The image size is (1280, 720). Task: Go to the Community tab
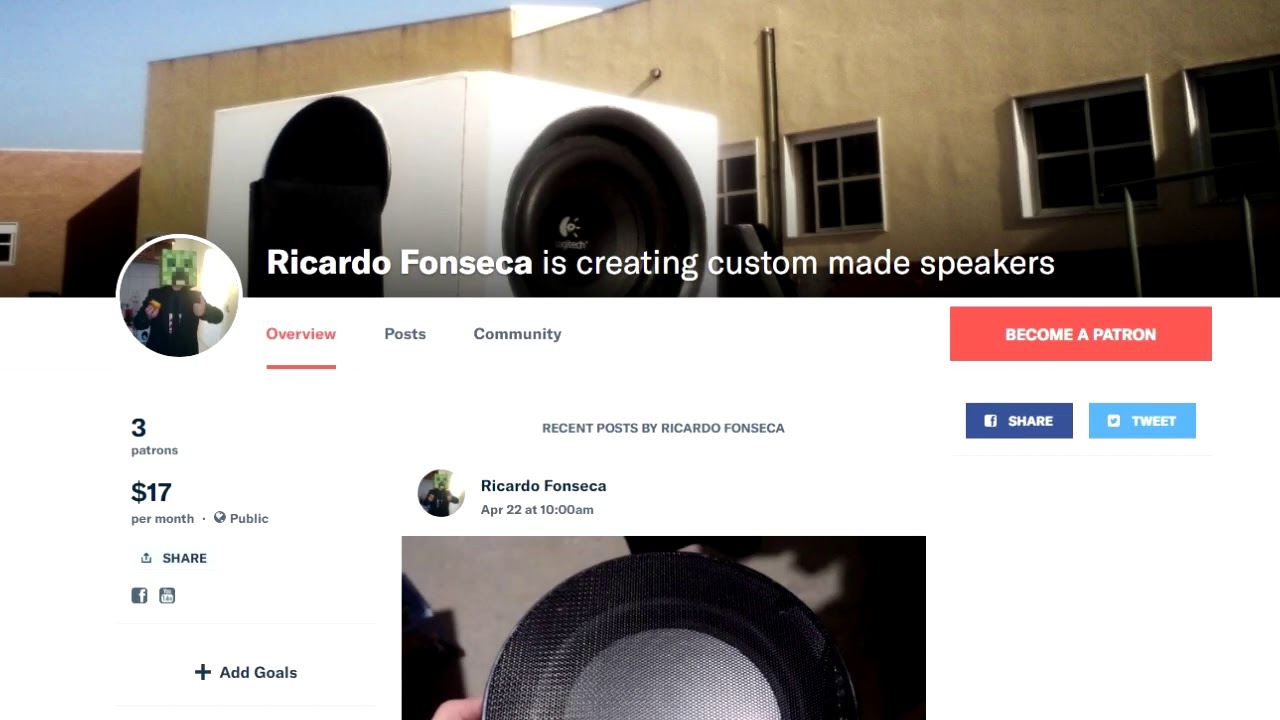point(517,334)
